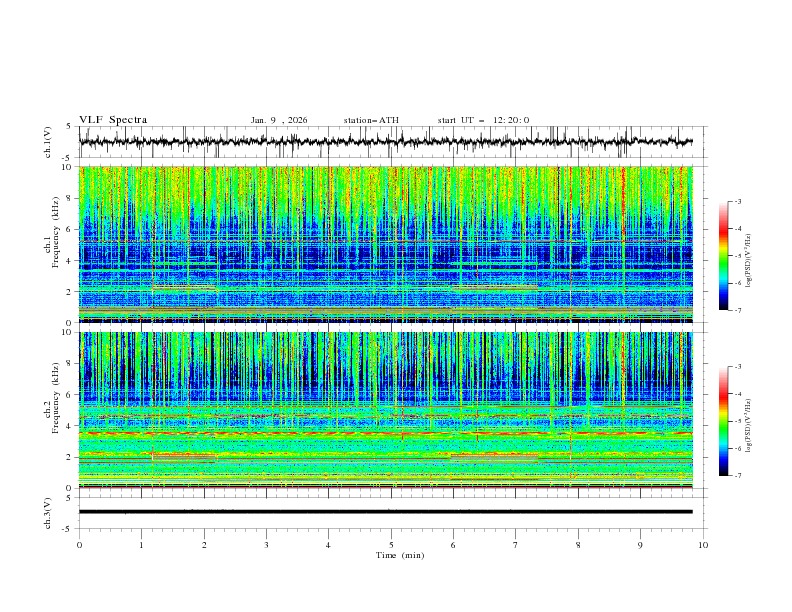
Task: Click the time axis tick label '4'
Action: [328, 545]
